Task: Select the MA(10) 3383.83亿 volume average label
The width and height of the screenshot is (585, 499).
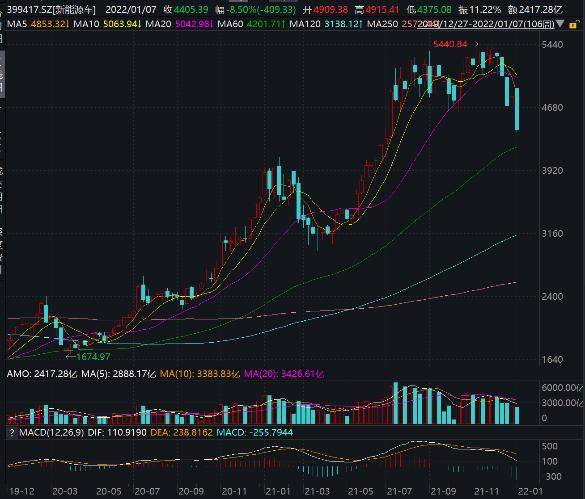Action: click(200, 374)
